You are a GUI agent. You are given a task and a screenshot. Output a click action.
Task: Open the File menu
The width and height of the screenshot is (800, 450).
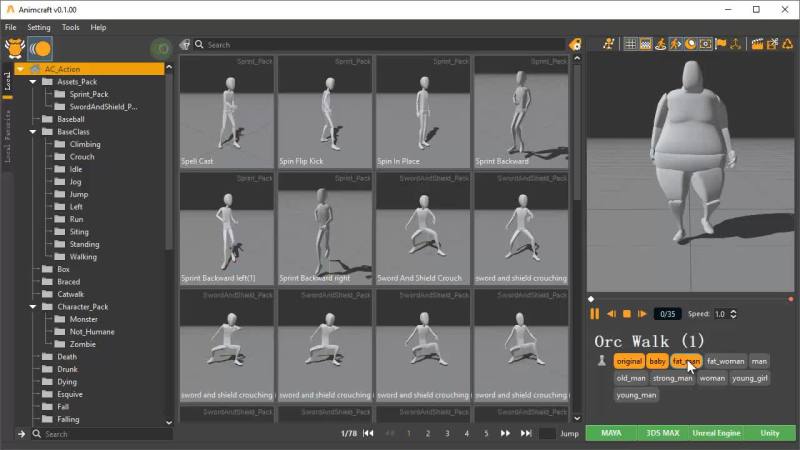click(x=10, y=28)
